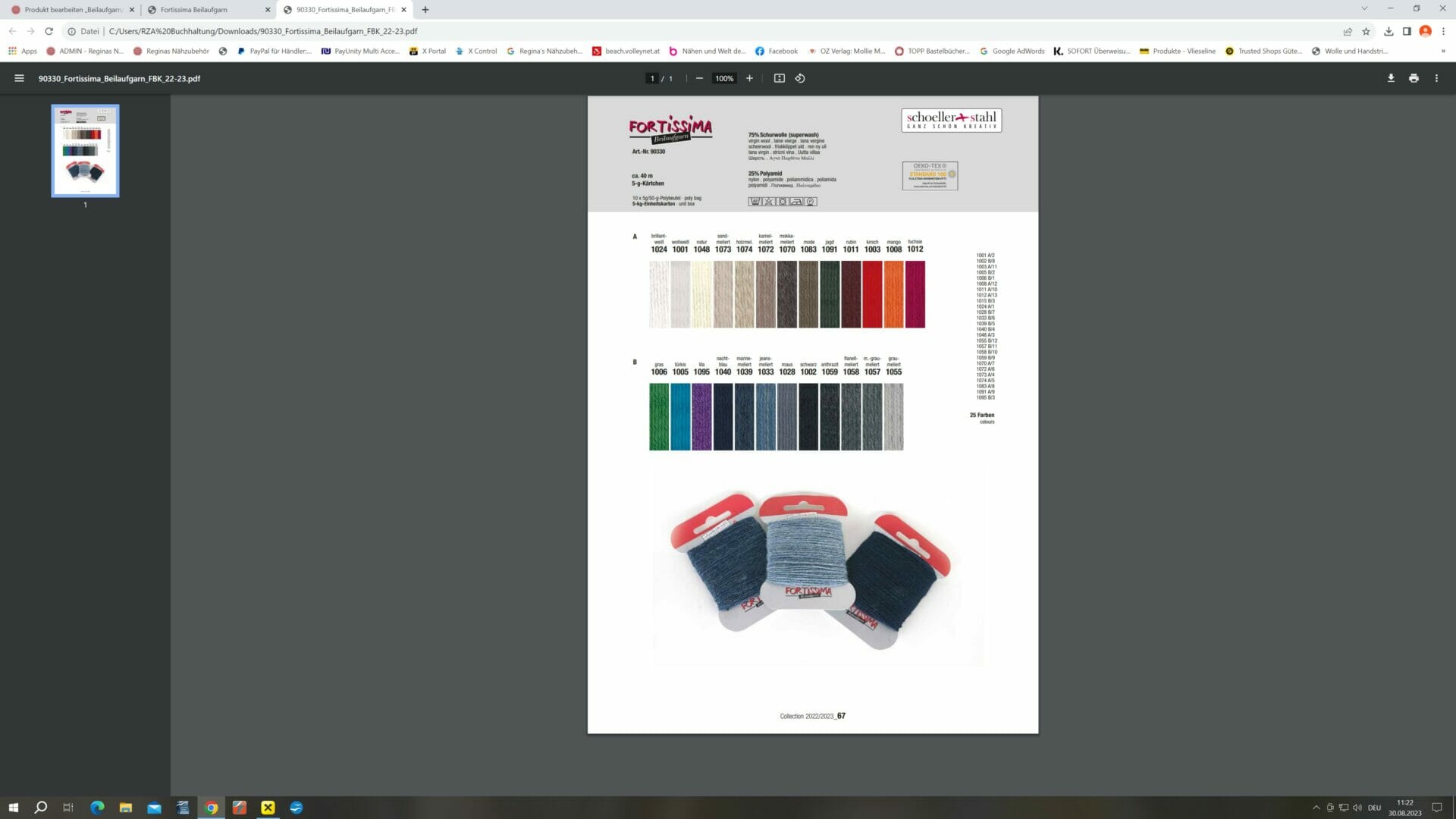Toggle the PDF sidebar menu icon
The image size is (1456, 819).
pyautogui.click(x=19, y=78)
